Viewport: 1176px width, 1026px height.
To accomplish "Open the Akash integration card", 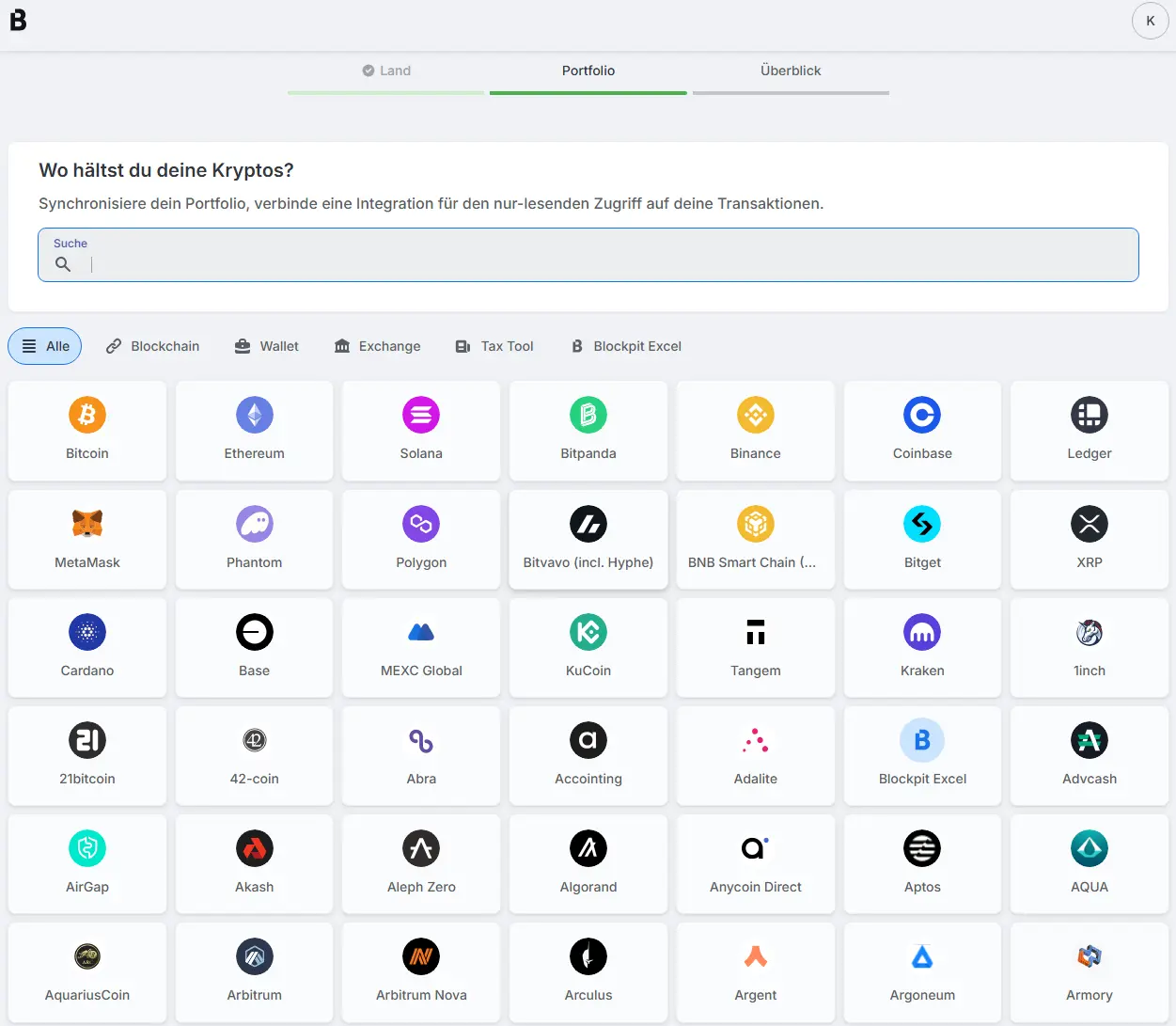I will coord(254,864).
